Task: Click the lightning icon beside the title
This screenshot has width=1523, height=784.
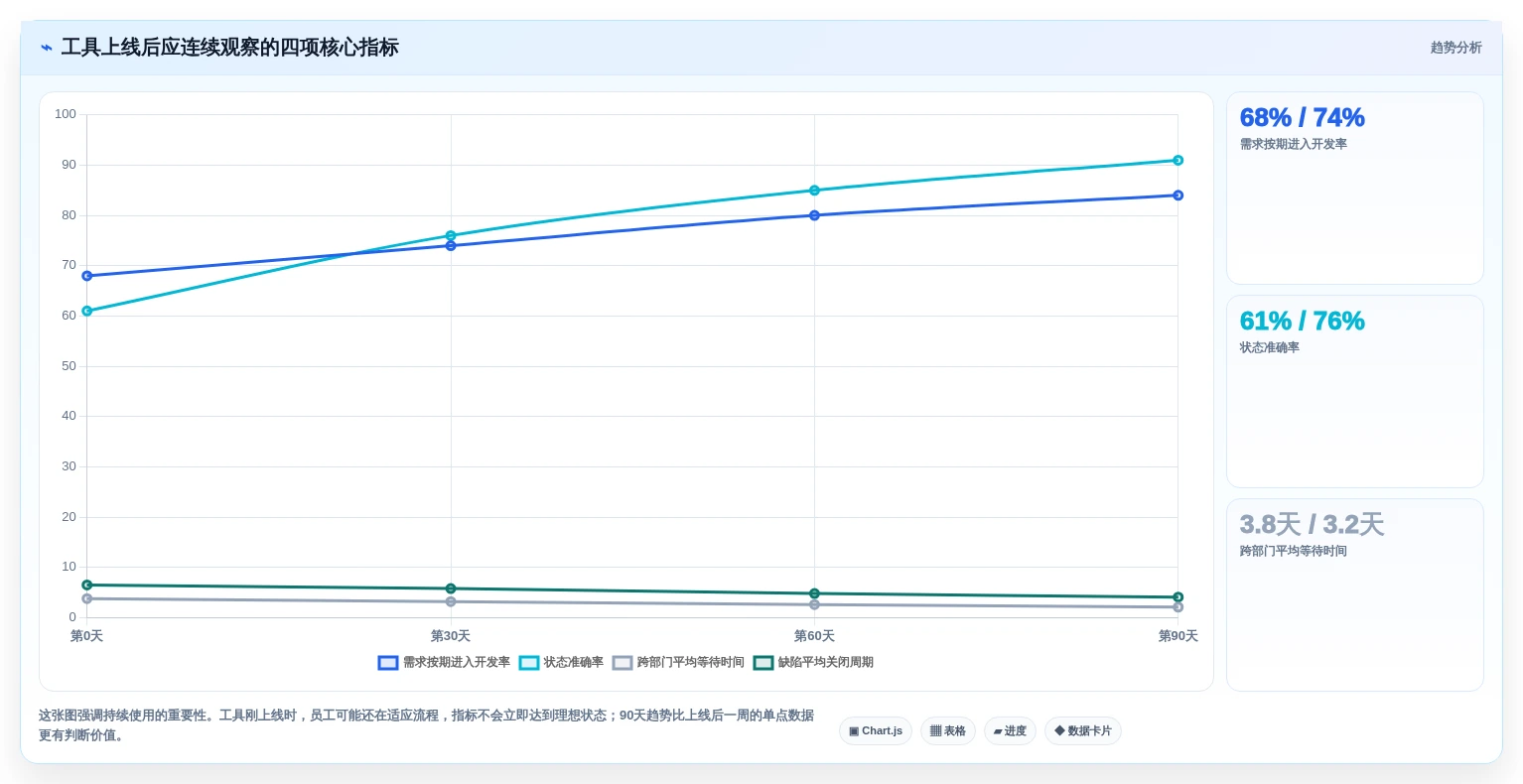Action: click(47, 48)
